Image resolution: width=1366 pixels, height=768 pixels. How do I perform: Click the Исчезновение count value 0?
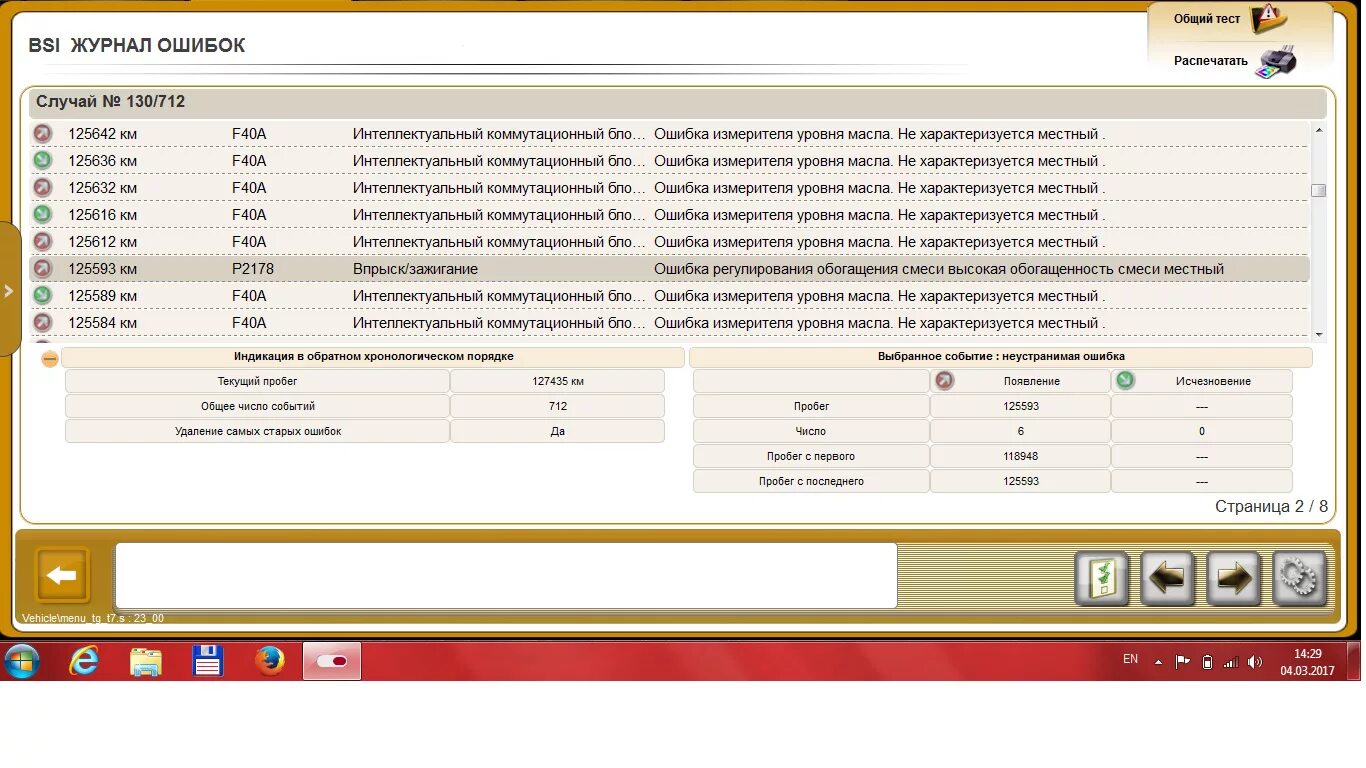(x=1202, y=431)
